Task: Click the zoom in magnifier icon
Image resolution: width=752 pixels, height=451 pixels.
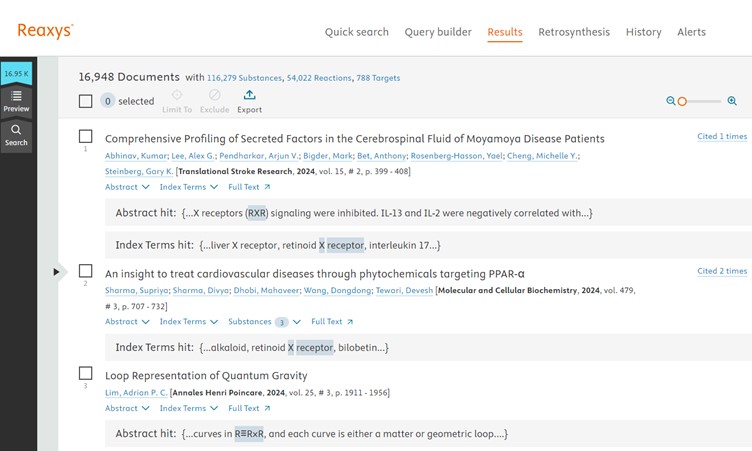Action: [732, 101]
